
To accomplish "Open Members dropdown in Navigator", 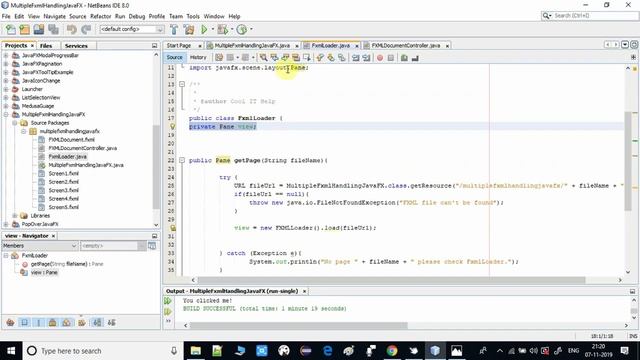I will (x=40, y=246).
